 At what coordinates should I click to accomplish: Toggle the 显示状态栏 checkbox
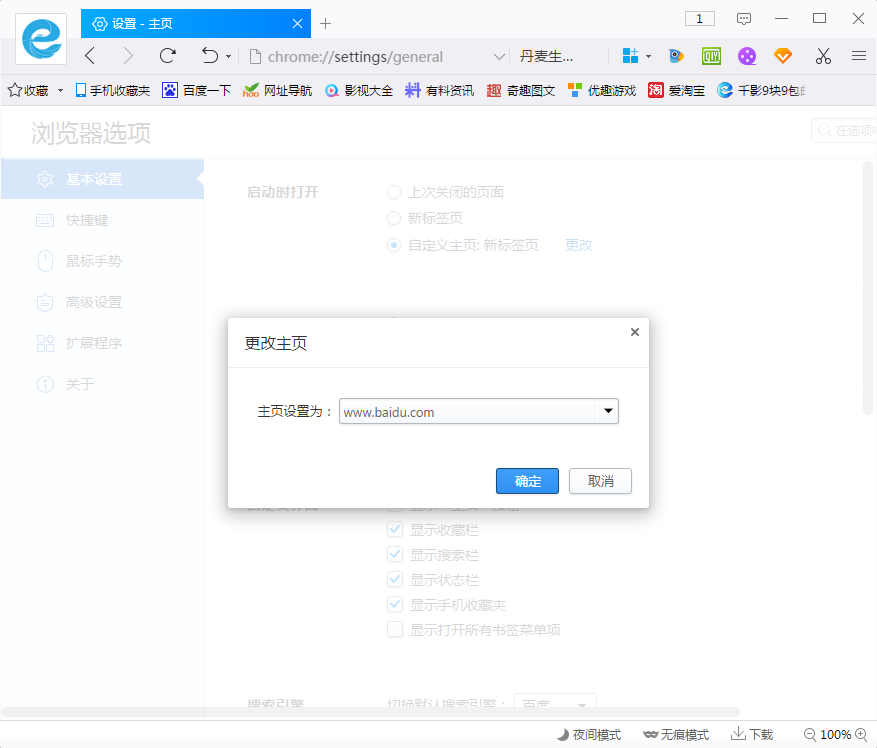(394, 579)
